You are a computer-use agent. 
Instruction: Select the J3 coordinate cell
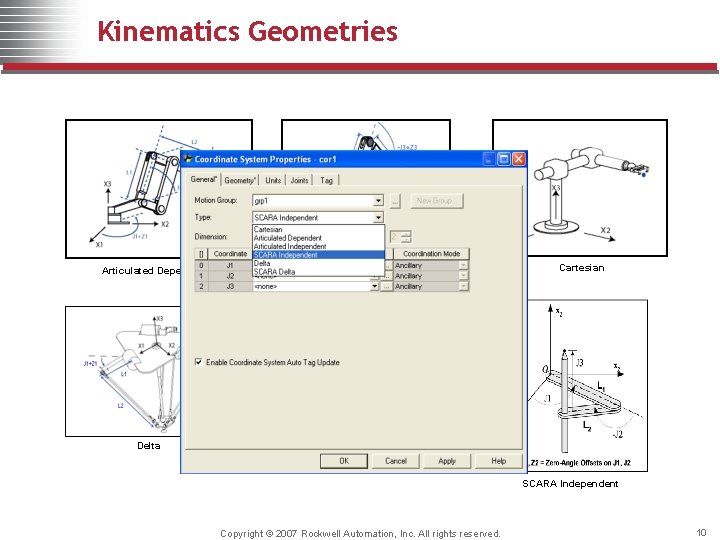(x=230, y=286)
